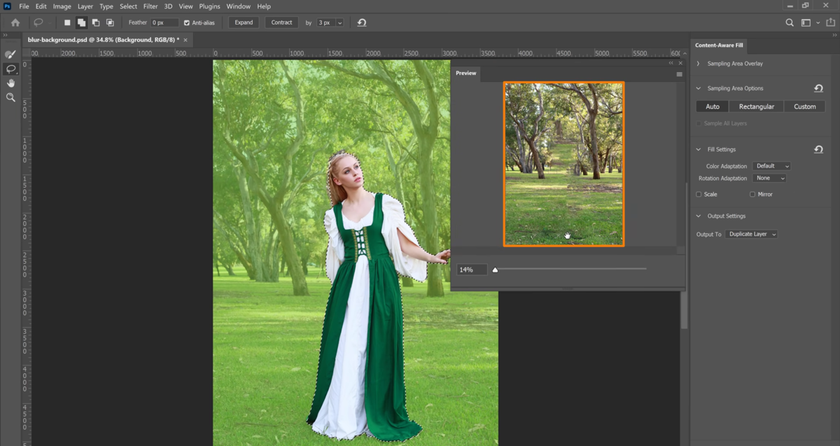Open the Plugins menu
The image size is (840, 446).
pyautogui.click(x=209, y=6)
